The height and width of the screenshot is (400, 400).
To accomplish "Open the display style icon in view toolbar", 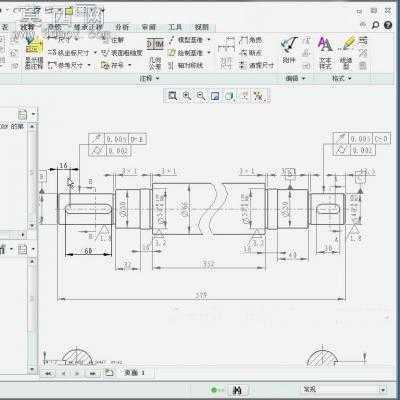I will pyautogui.click(x=229, y=96).
